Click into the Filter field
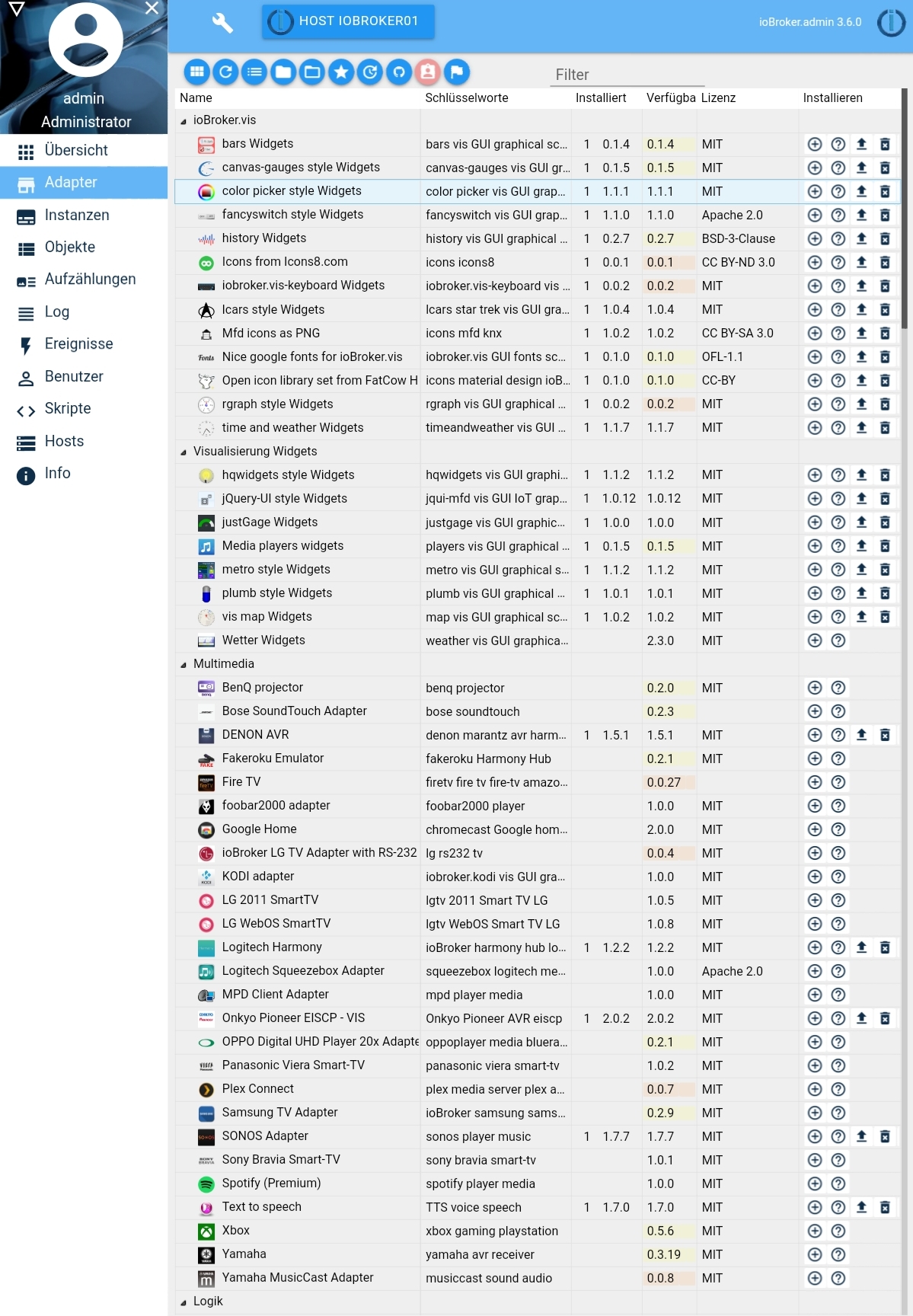The height and width of the screenshot is (1316, 913). coord(627,75)
